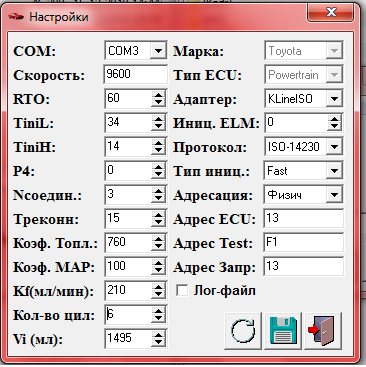Click the Адрес Запр input field
This screenshot has height=367, width=366.
pyautogui.click(x=303, y=266)
